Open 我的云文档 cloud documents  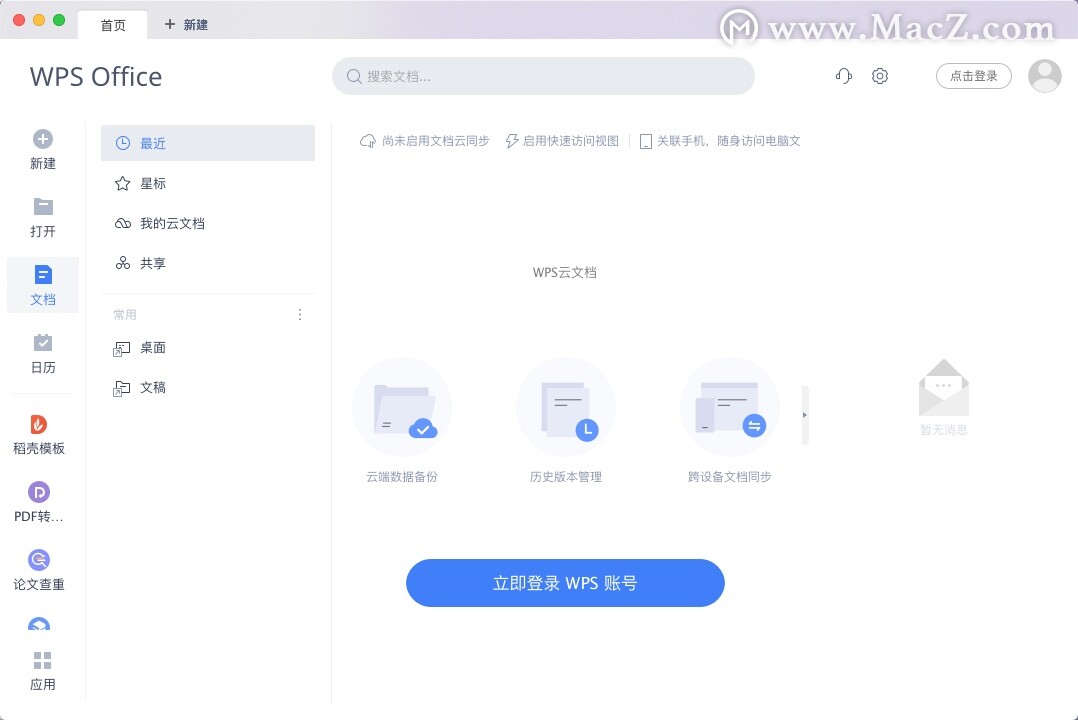click(208, 223)
